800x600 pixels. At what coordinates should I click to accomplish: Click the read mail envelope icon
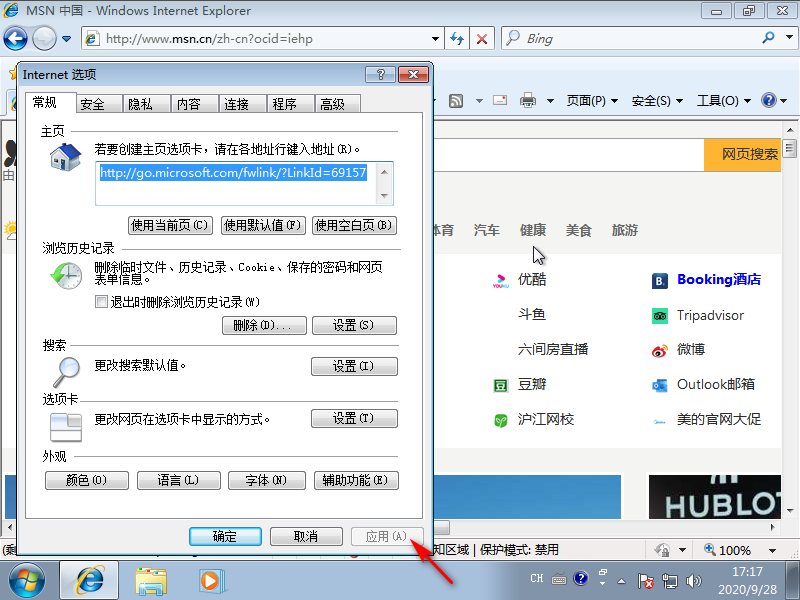(x=500, y=101)
